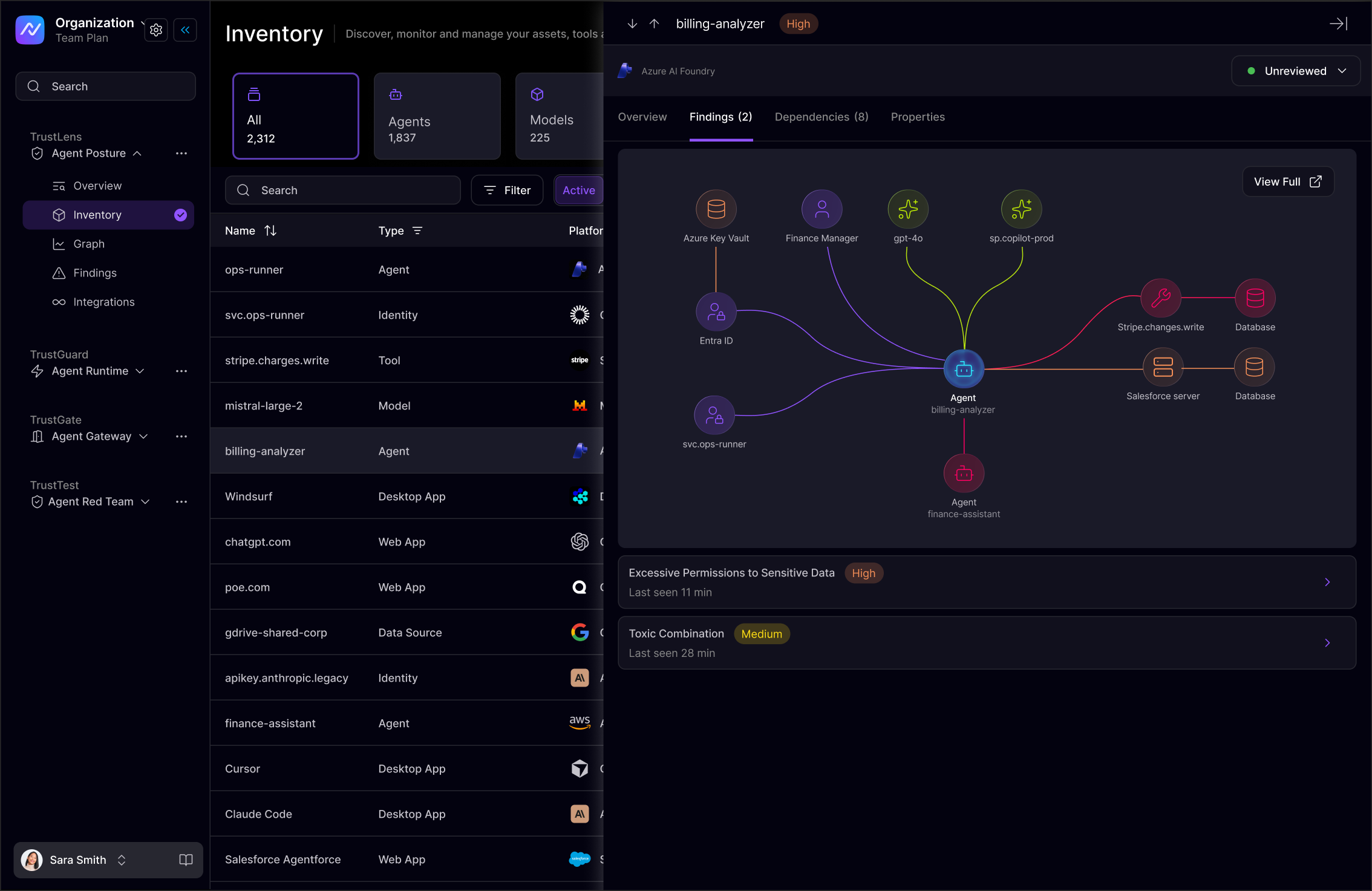Select the sp.copilot-prod node
The width and height of the screenshot is (1372, 891).
point(1022,209)
